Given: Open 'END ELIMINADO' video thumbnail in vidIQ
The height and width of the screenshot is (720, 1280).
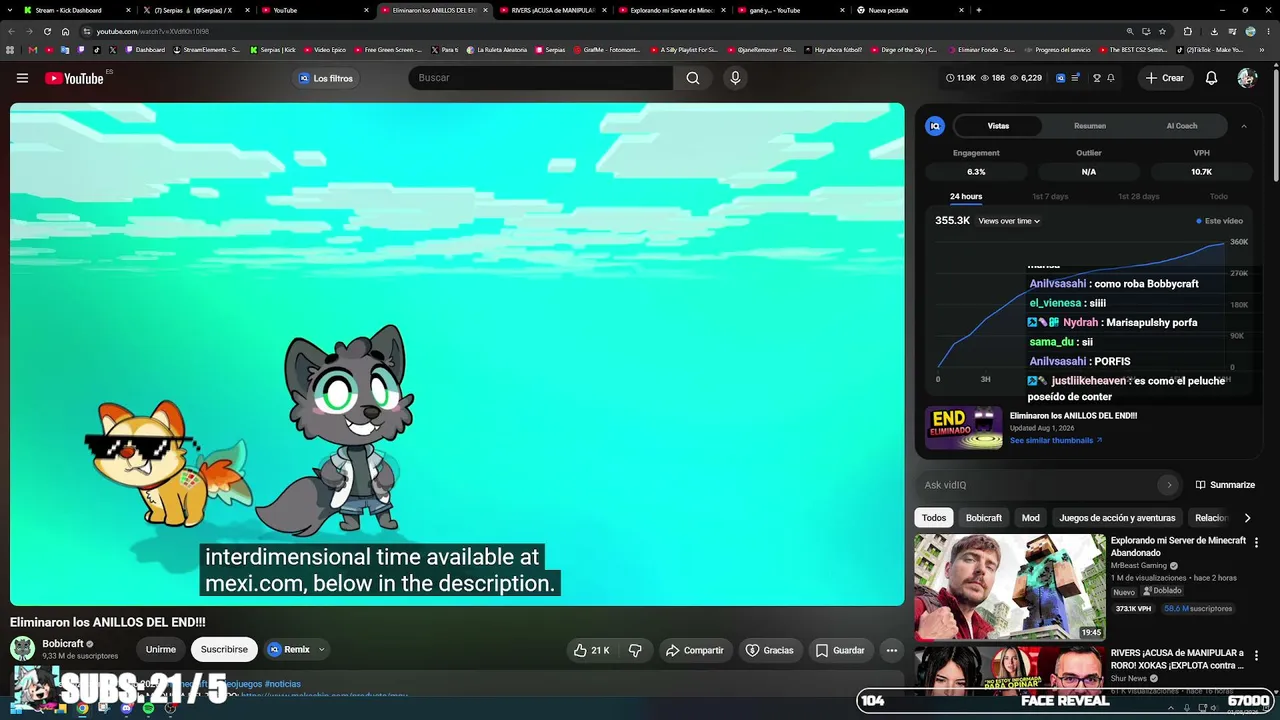Looking at the screenshot, I should [x=964, y=428].
